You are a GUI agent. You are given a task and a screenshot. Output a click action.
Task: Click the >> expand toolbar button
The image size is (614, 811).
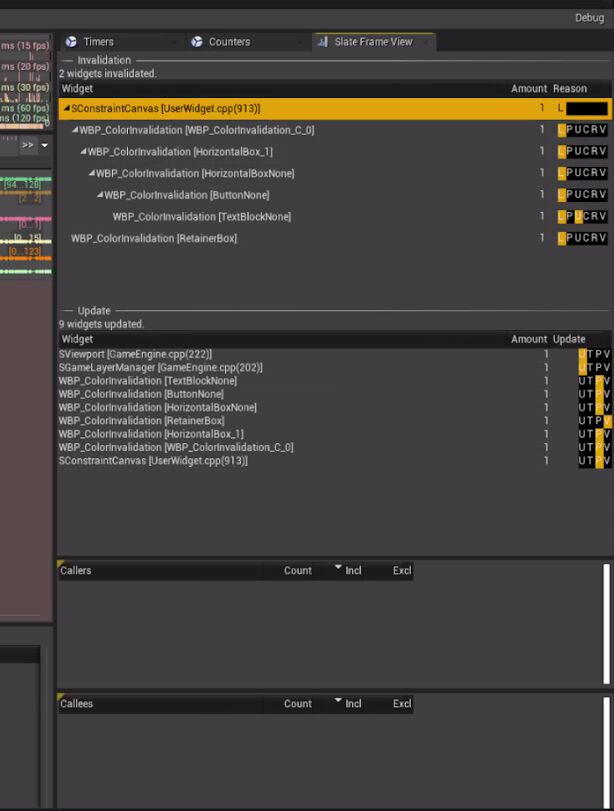point(28,145)
